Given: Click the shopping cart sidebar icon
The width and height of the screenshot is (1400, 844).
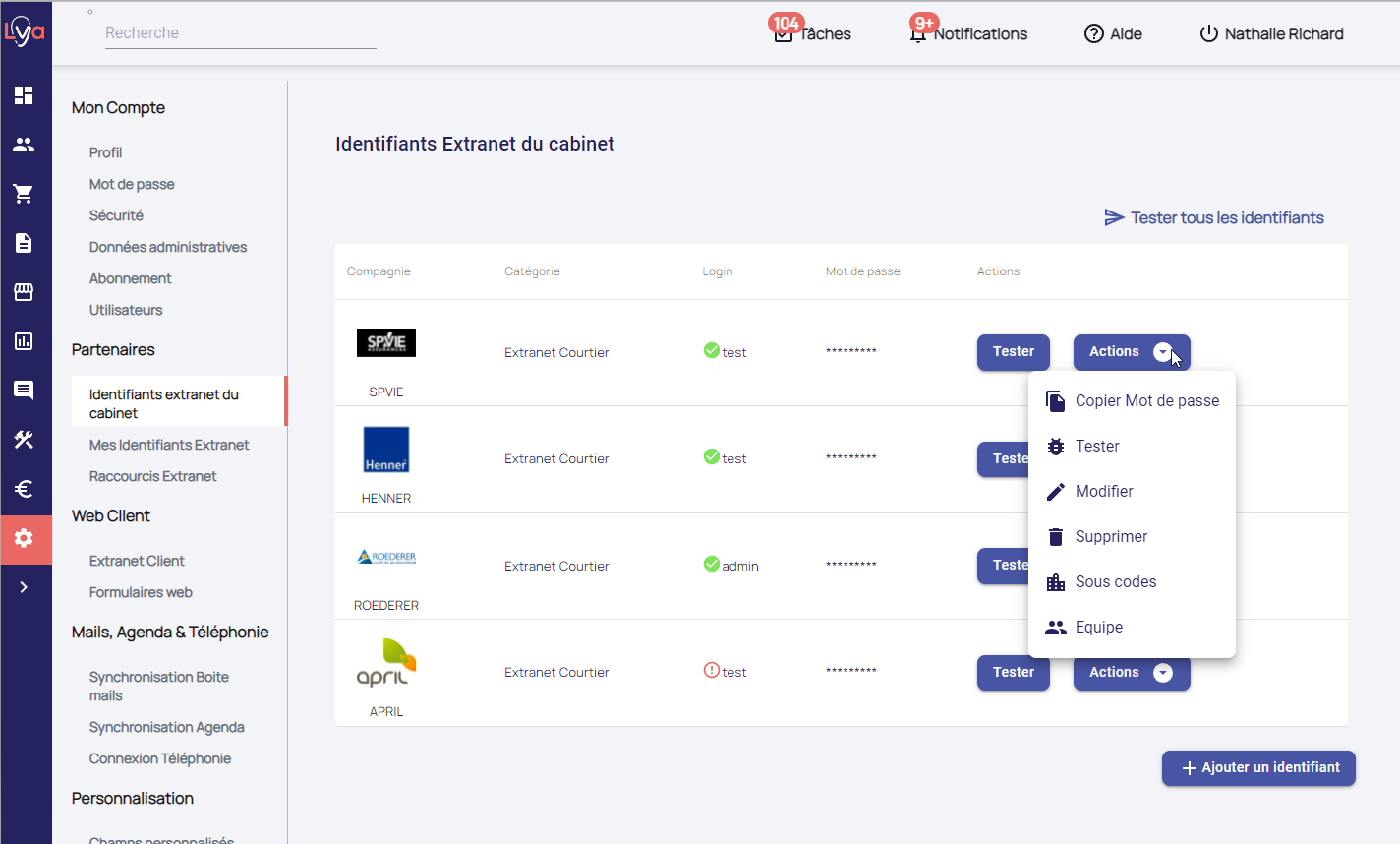Looking at the screenshot, I should coord(24,194).
